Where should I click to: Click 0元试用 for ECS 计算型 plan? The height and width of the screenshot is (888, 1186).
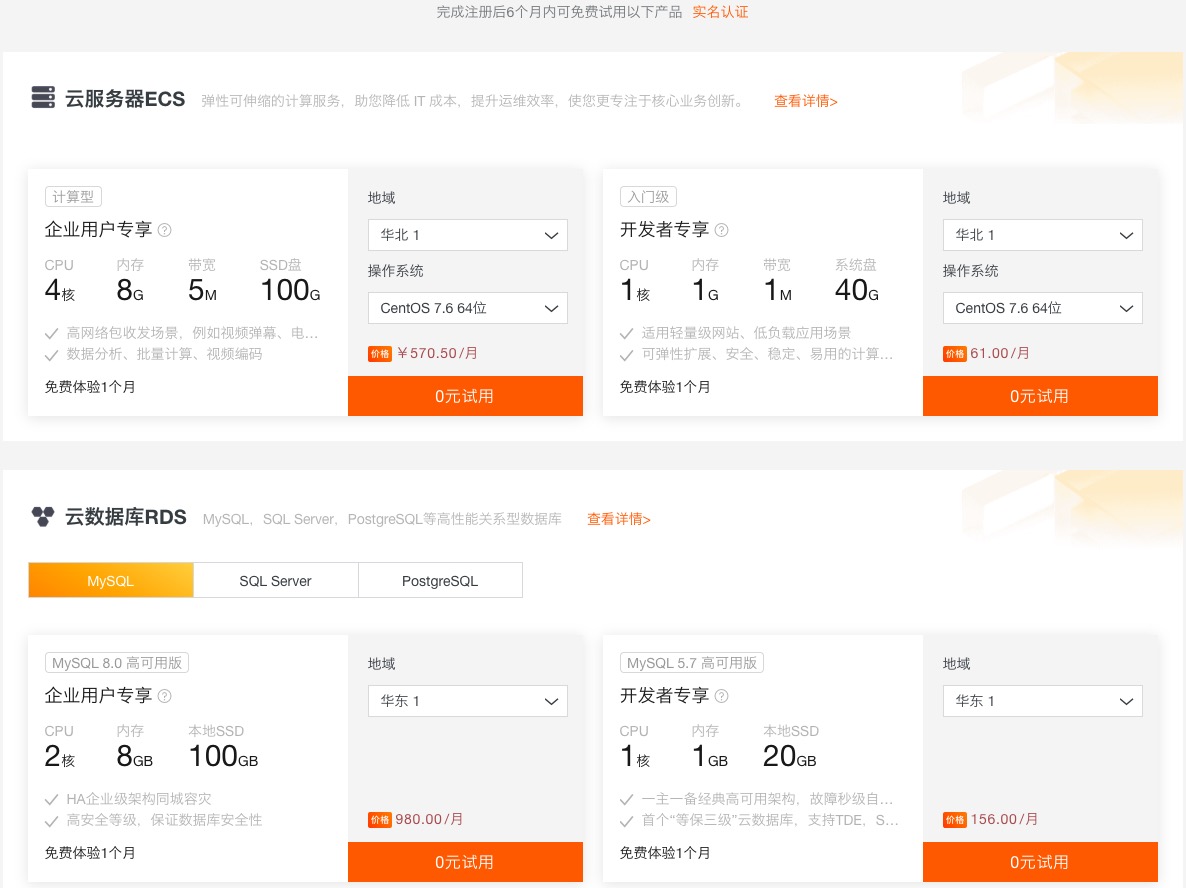[465, 396]
